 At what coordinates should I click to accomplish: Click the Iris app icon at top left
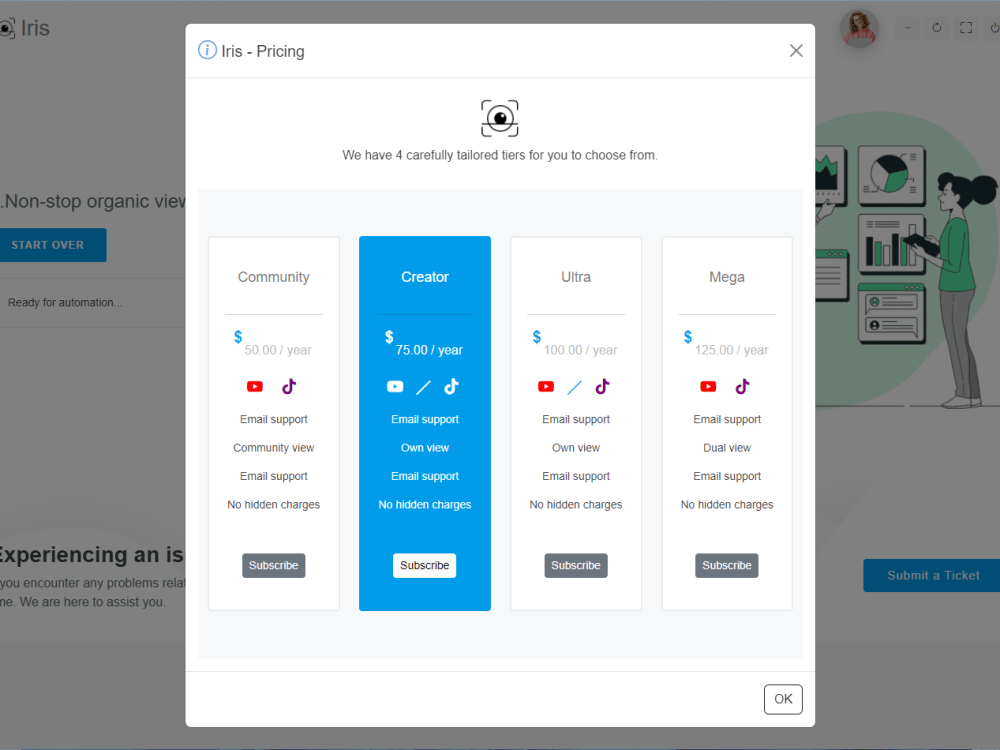coord(8,27)
